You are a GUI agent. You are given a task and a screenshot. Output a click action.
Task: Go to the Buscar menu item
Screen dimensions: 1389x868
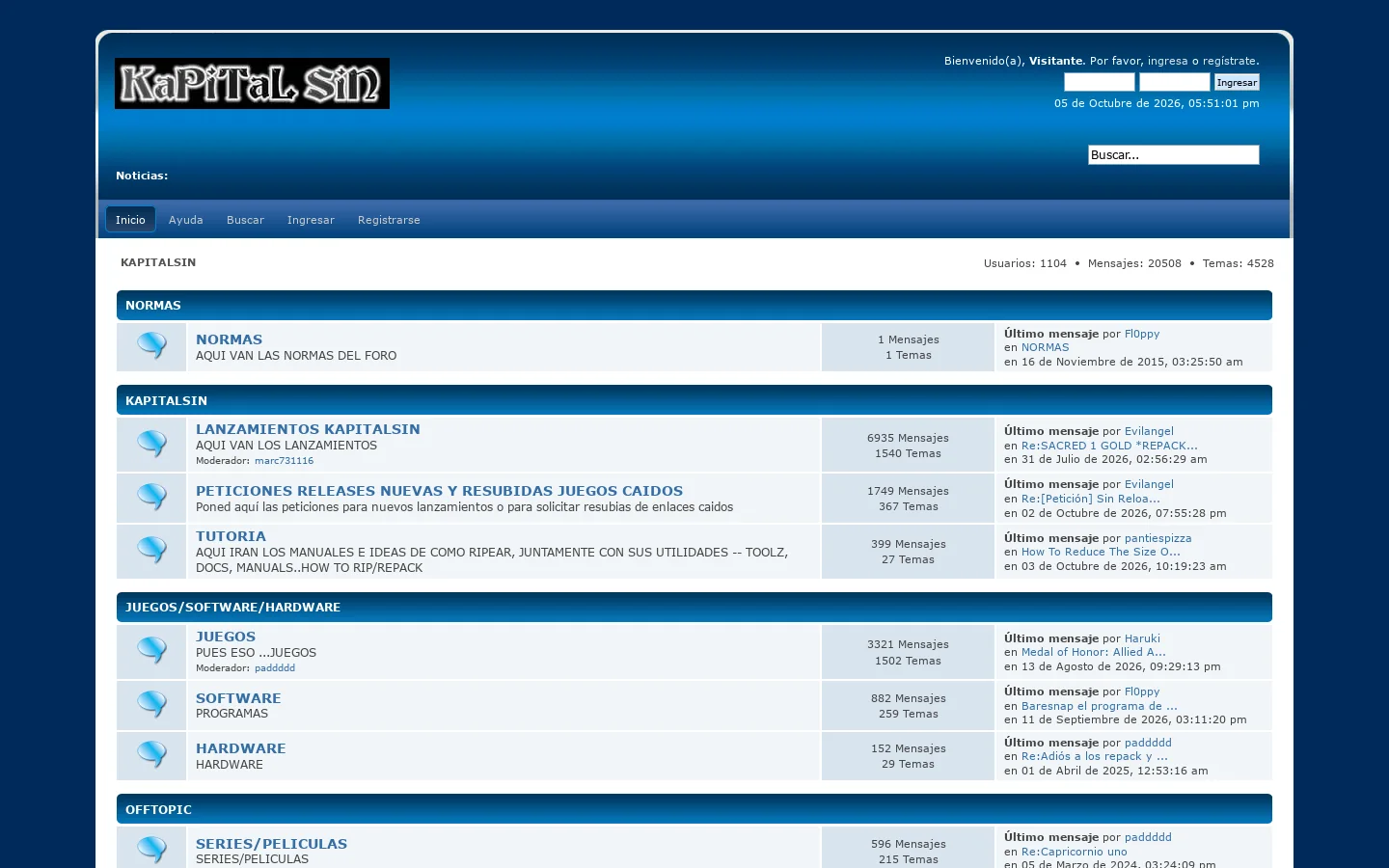pyautogui.click(x=245, y=220)
